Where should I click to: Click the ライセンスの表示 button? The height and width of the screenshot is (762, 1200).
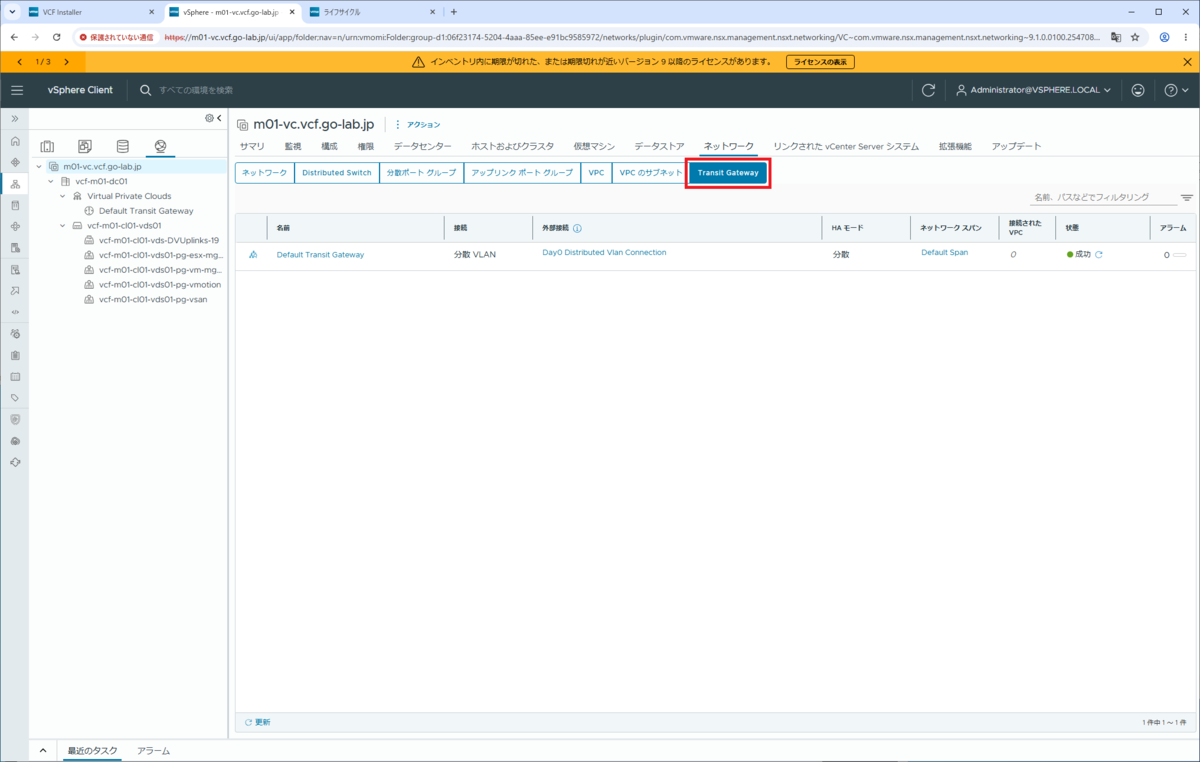click(819, 62)
